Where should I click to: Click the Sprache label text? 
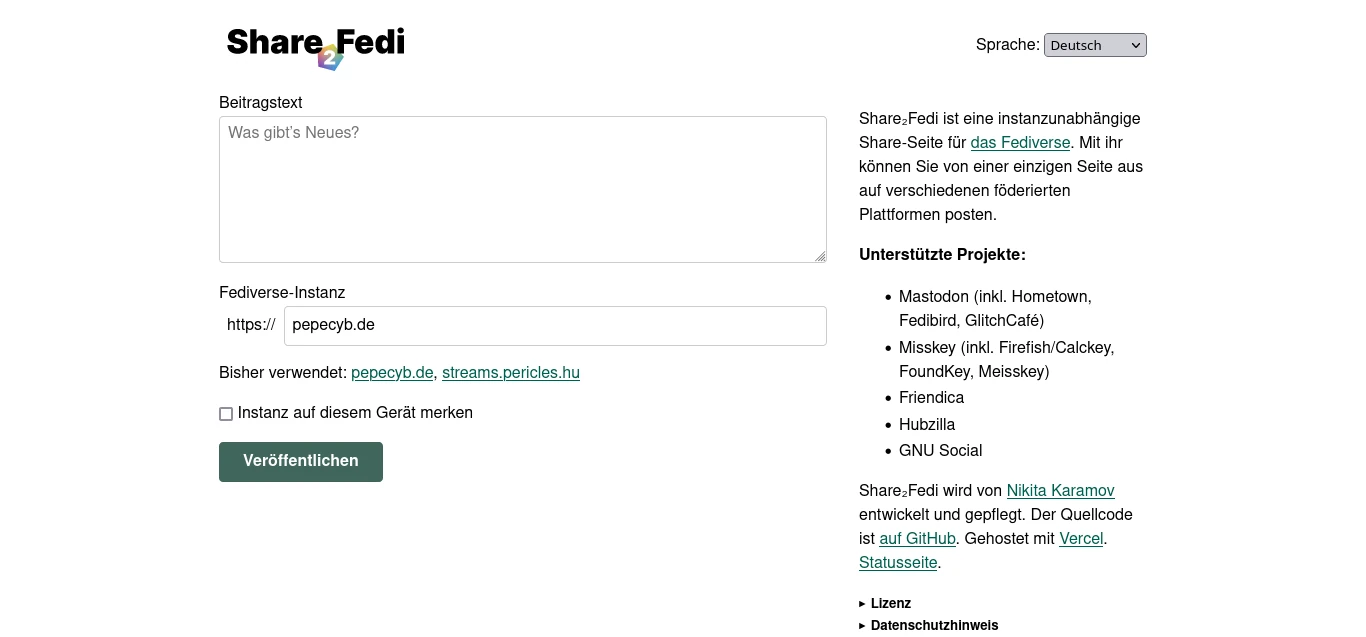click(1007, 45)
